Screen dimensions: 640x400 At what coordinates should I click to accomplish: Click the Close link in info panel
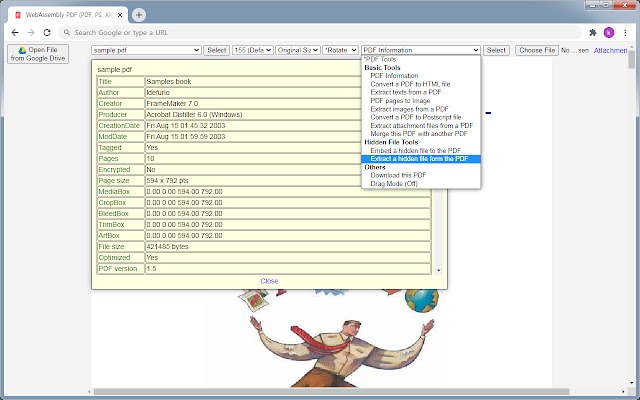(269, 281)
